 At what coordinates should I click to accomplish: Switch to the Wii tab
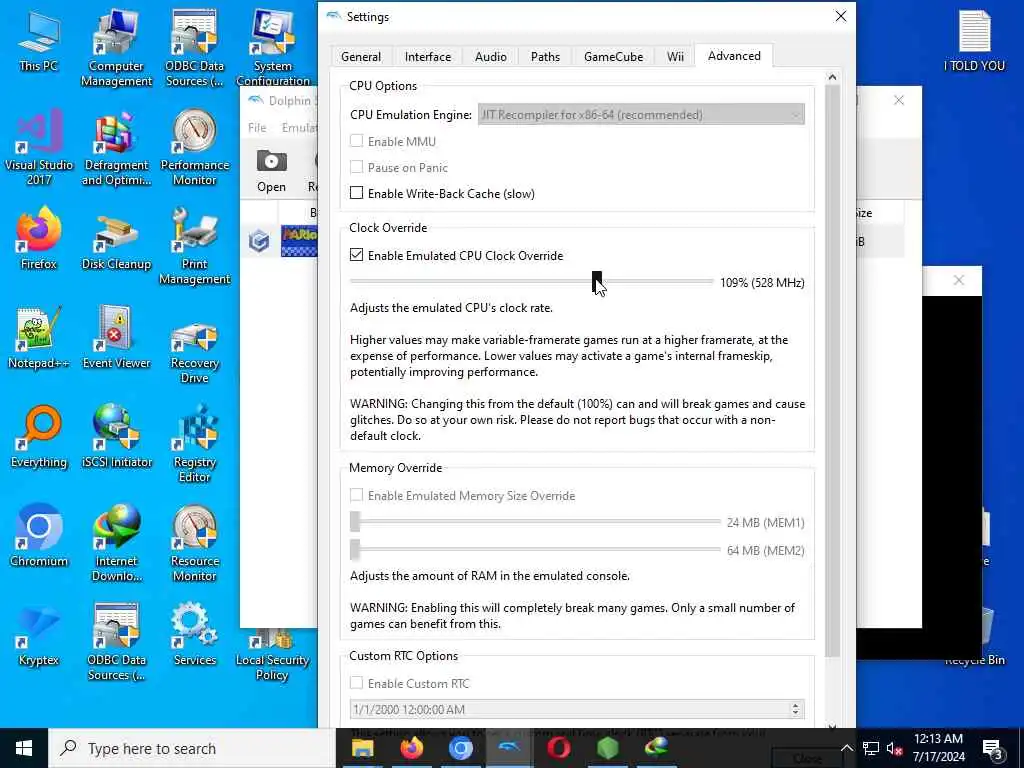click(675, 57)
